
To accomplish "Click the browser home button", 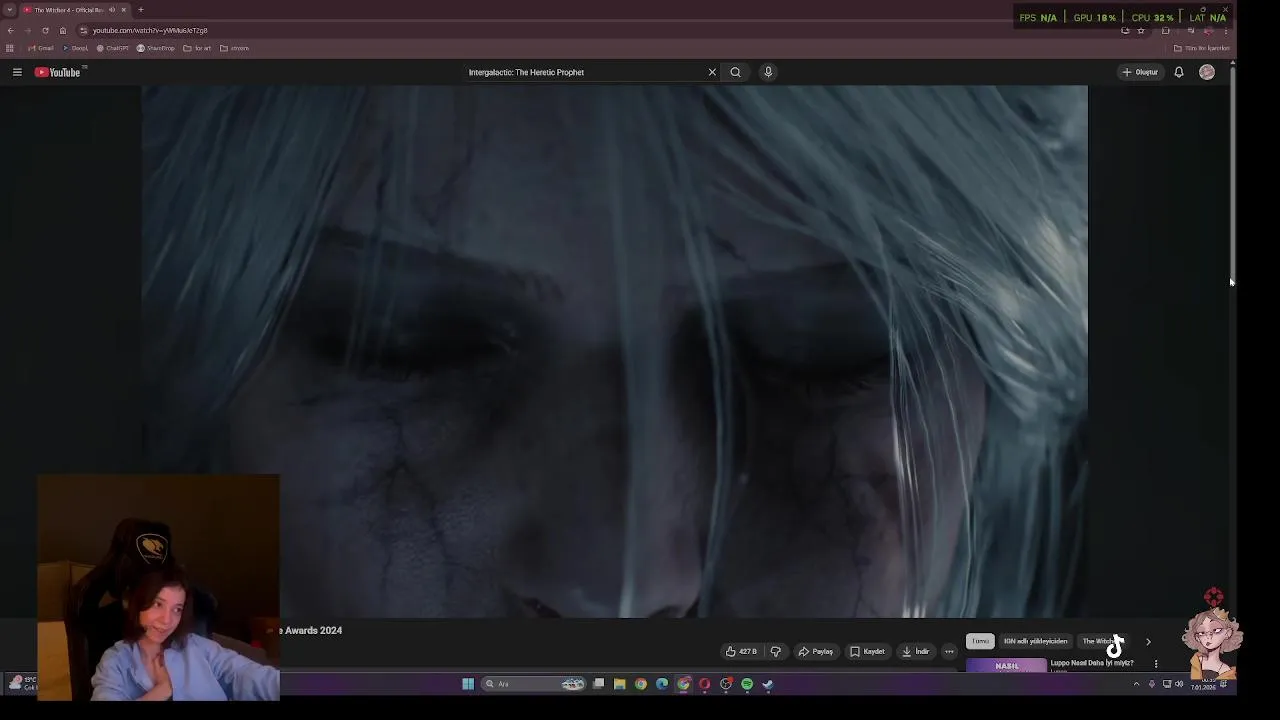I will tap(62, 30).
